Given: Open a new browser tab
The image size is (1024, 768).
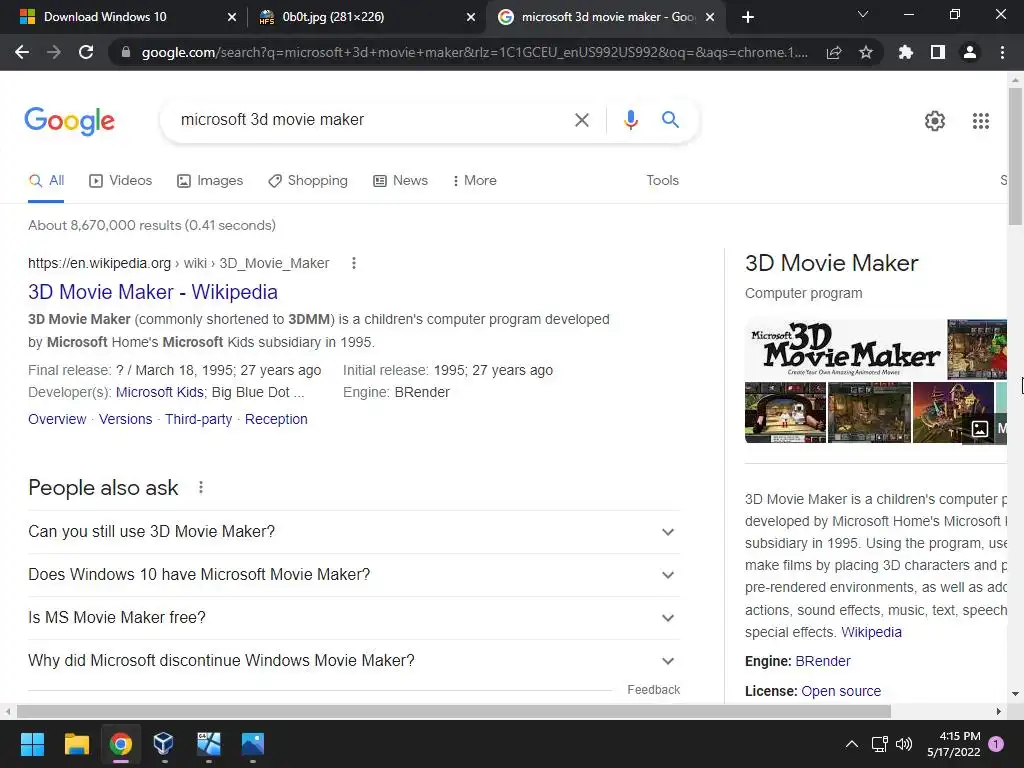Looking at the screenshot, I should coord(748,17).
